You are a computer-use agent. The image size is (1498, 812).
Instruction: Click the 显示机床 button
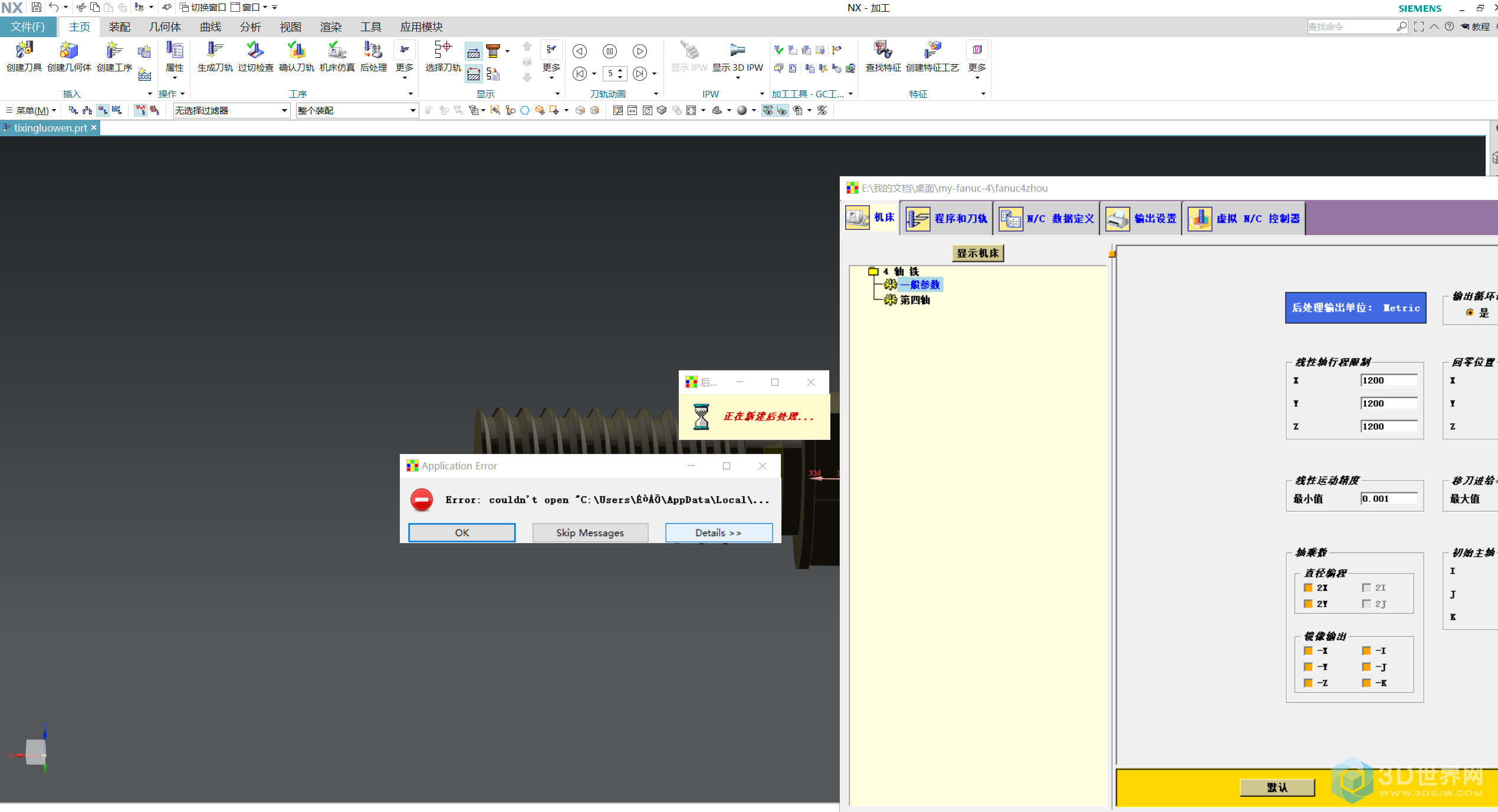pos(977,253)
